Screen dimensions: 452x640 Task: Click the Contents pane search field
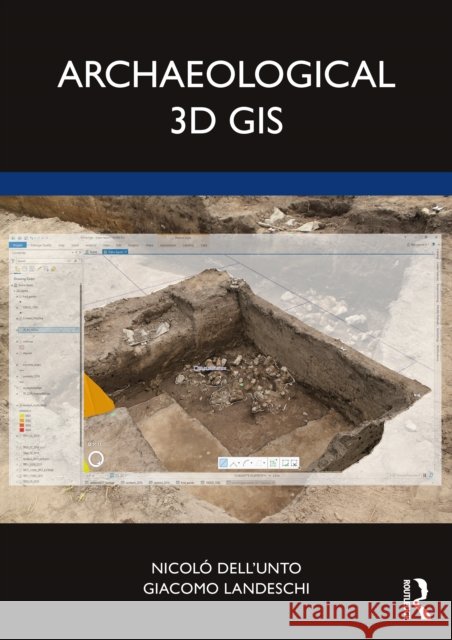pyautogui.click(x=46, y=260)
